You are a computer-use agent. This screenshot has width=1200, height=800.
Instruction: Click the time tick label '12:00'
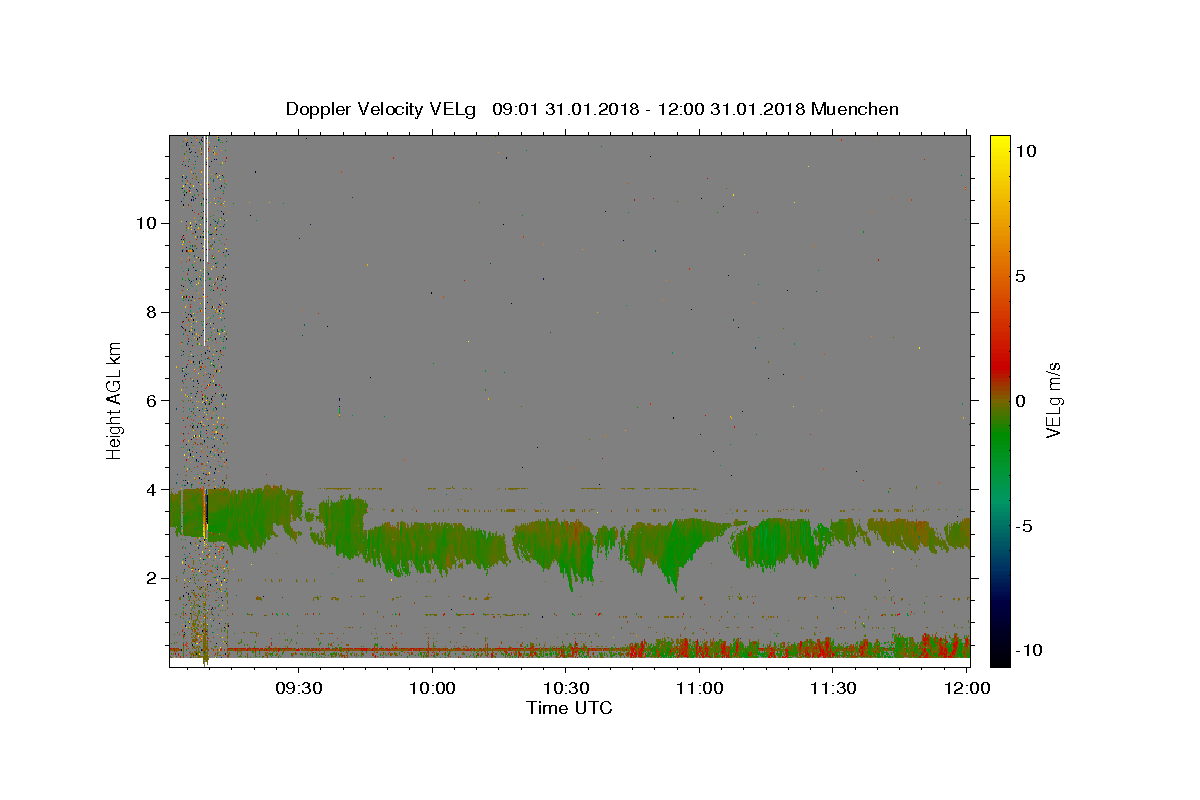[x=967, y=688]
